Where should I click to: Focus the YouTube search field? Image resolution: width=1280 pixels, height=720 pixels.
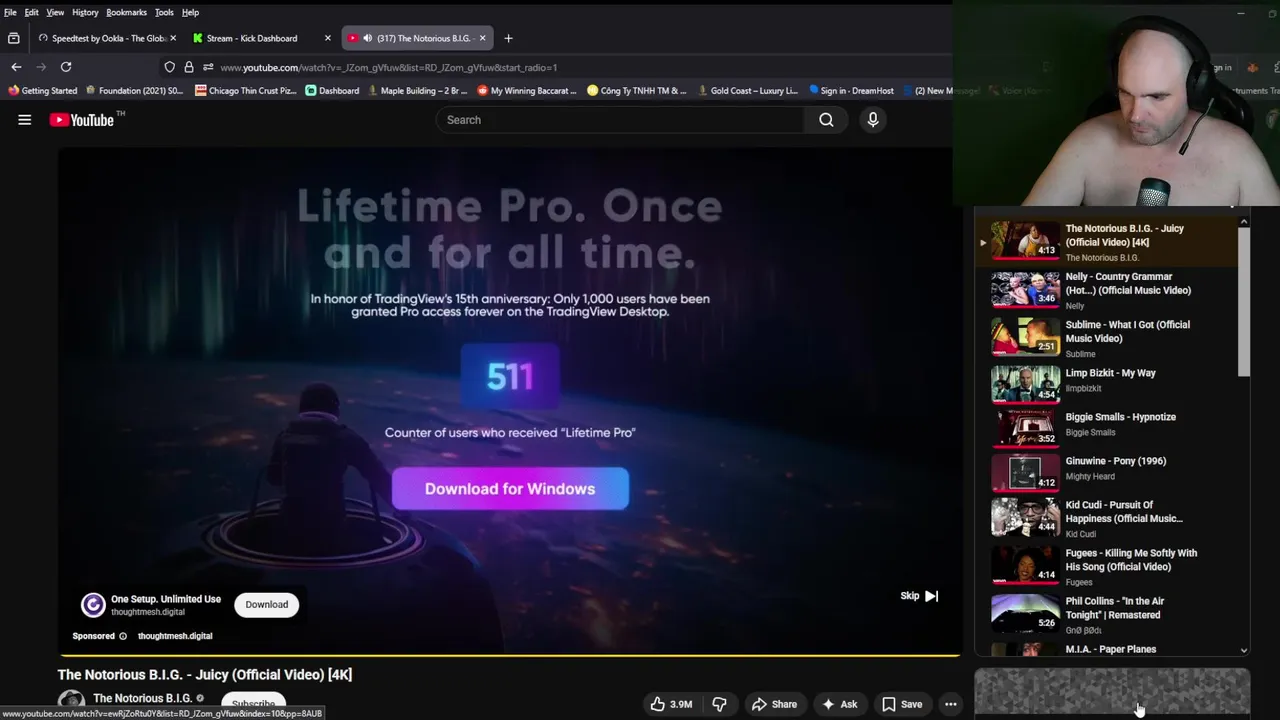pyautogui.click(x=620, y=120)
